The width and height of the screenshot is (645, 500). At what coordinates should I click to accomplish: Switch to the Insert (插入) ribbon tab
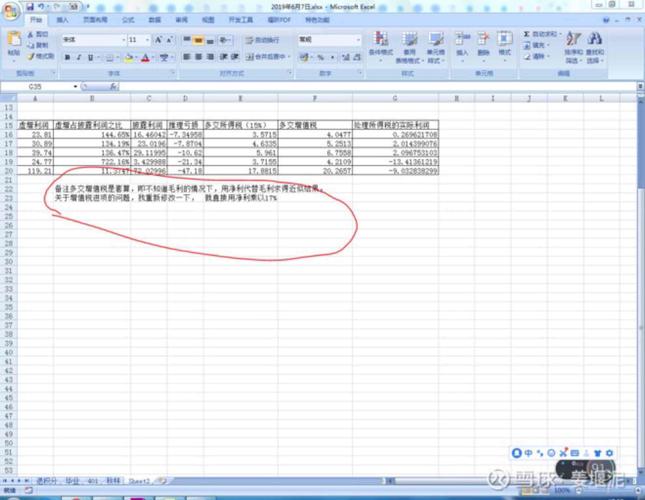[x=62, y=20]
